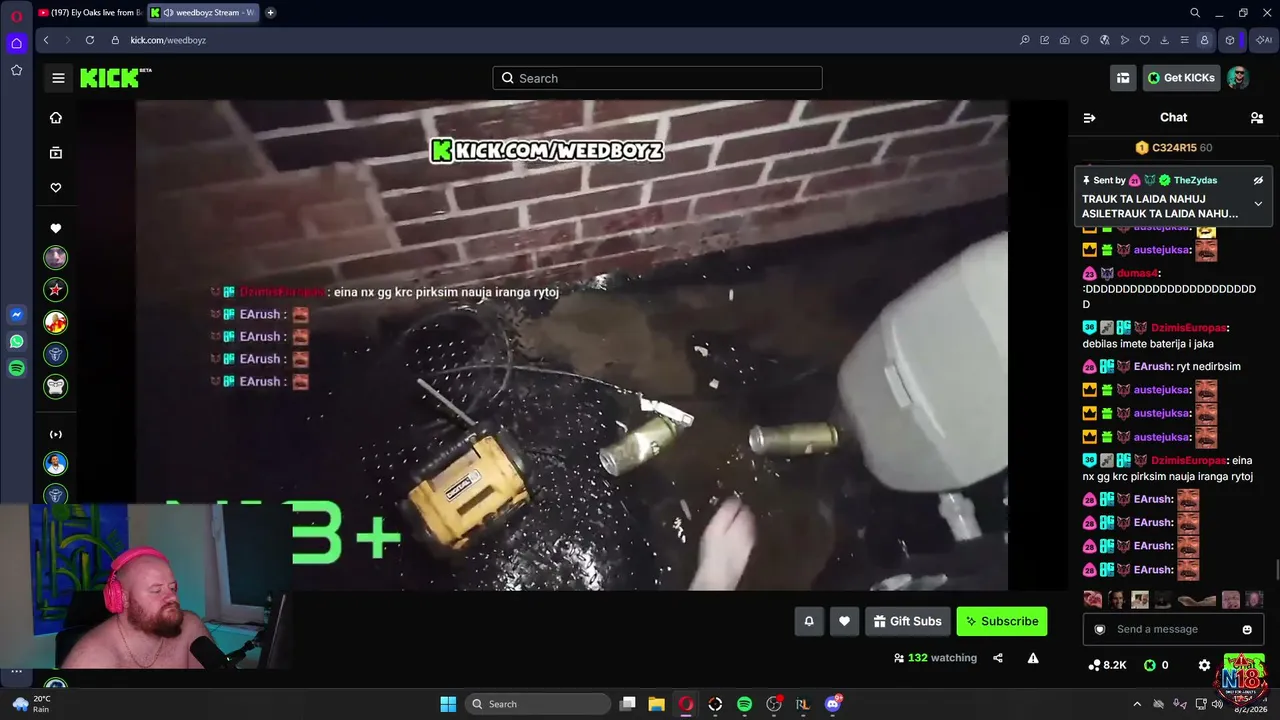Open the recommended live channels icon
This screenshot has height=720, width=1280.
pyautogui.click(x=56, y=434)
